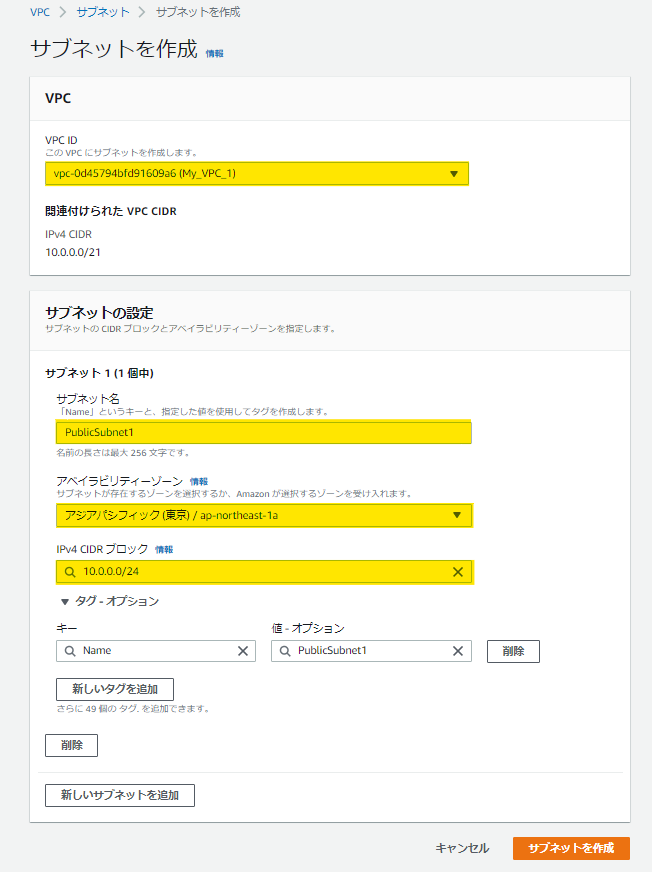Delete the Name tag with 削除
652x872 pixels.
513,651
